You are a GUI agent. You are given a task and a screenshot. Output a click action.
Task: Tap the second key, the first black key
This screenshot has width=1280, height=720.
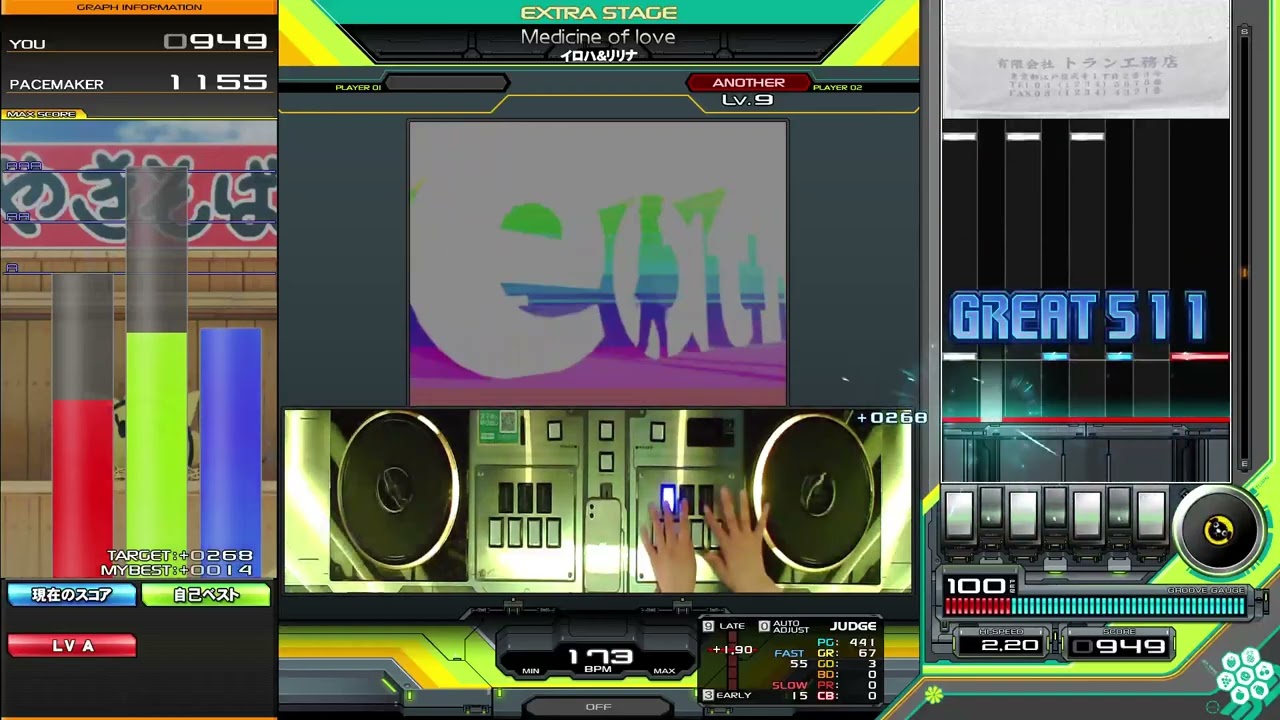991,508
